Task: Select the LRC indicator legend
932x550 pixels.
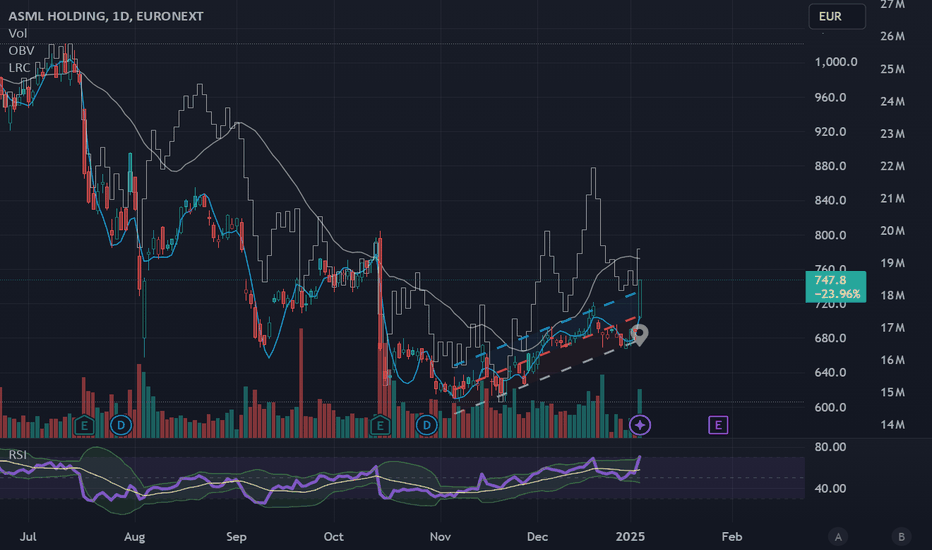Action: (x=20, y=68)
